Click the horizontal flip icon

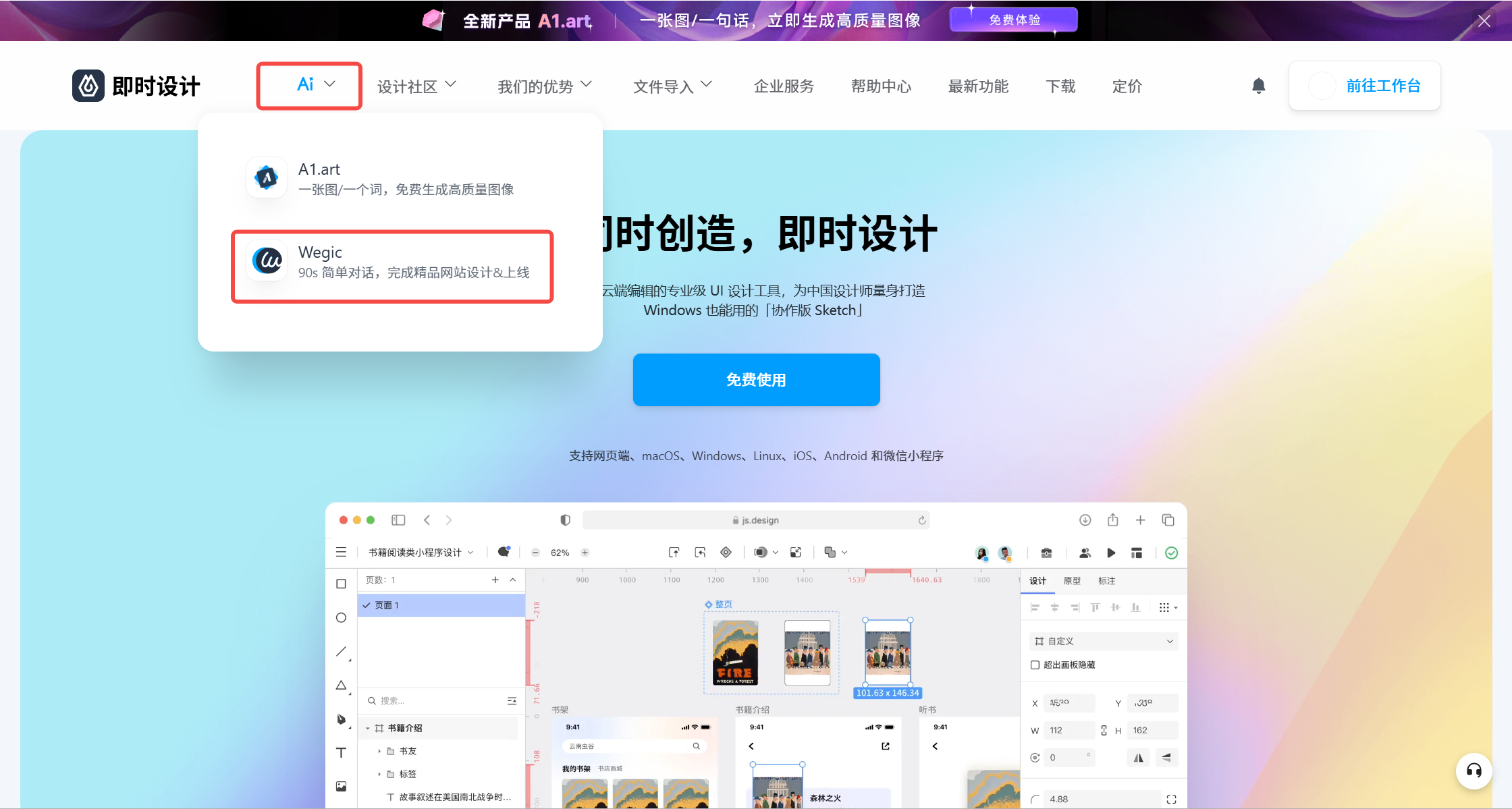pyautogui.click(x=1139, y=758)
